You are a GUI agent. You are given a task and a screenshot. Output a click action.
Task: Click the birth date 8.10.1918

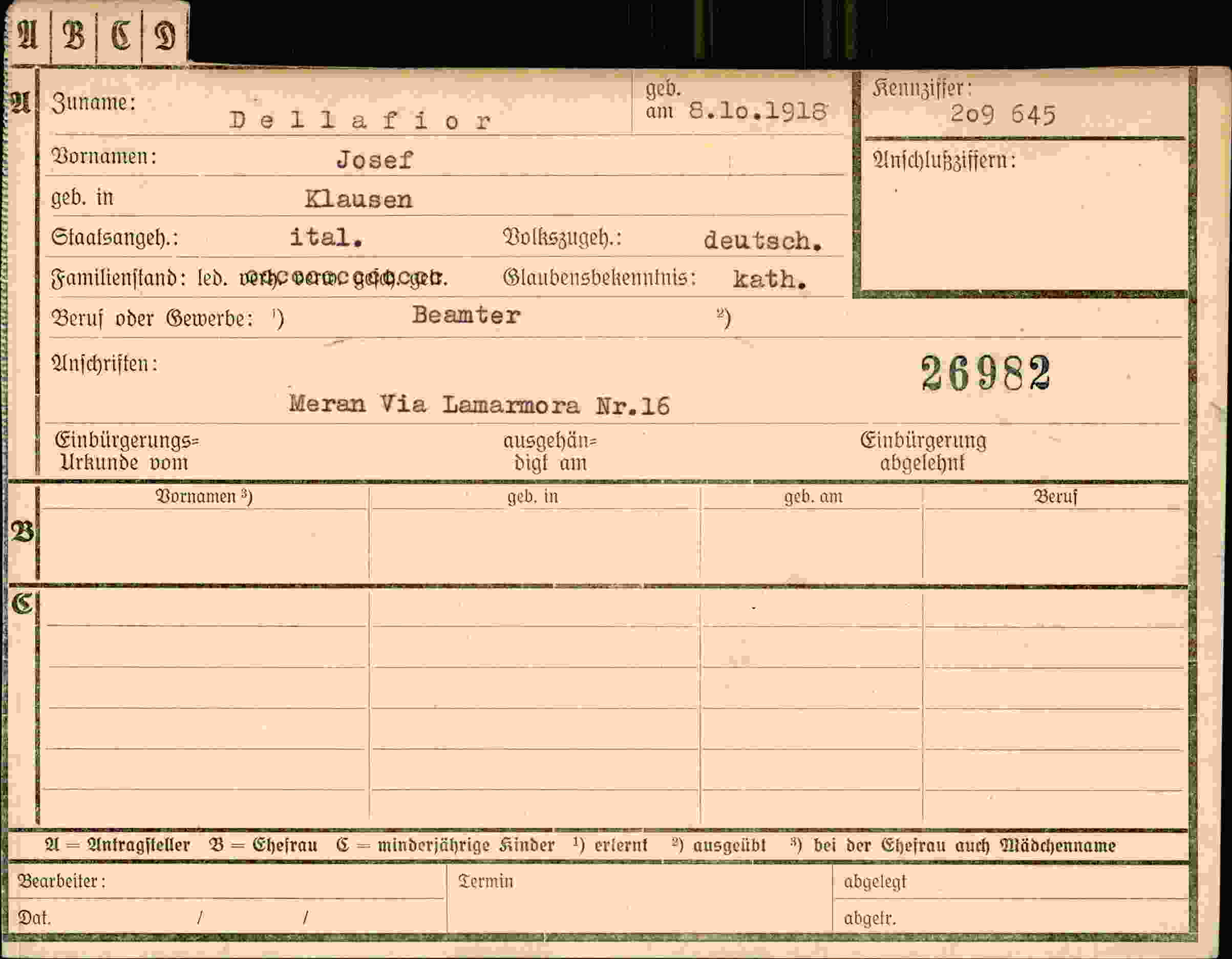coord(758,111)
